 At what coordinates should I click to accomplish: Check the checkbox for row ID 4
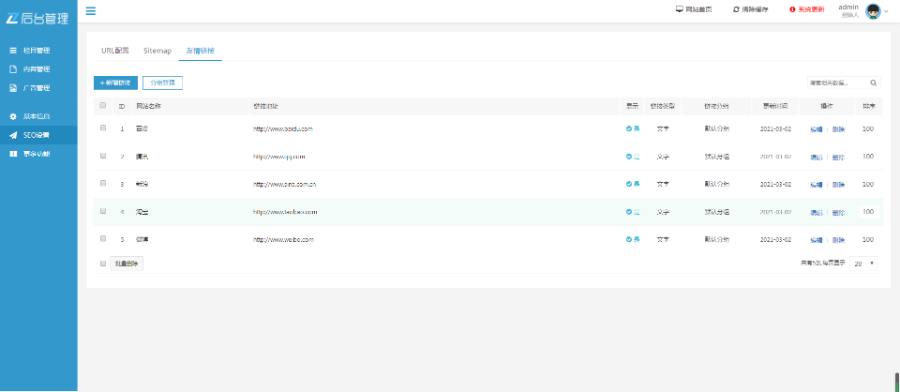[103, 211]
